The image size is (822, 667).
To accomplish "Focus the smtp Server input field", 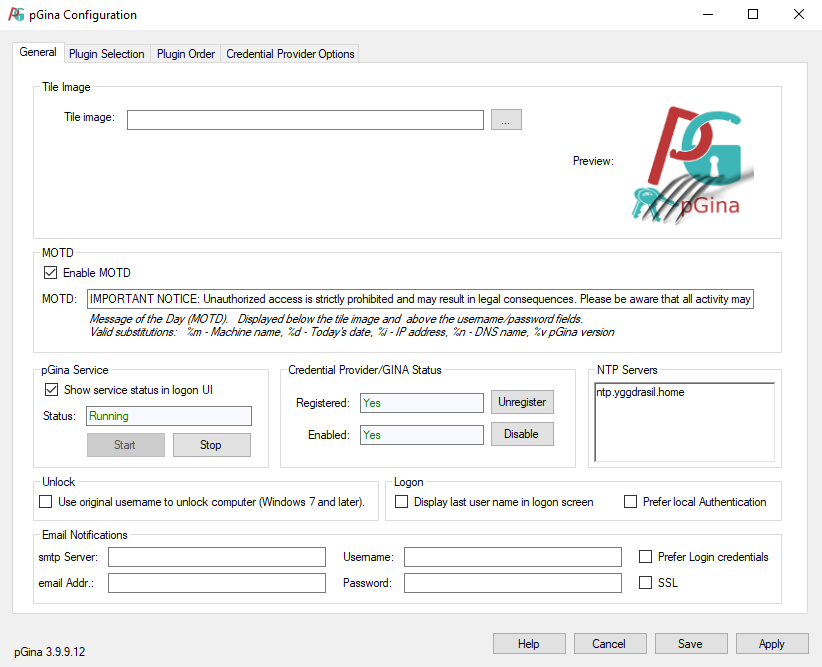I will [217, 557].
